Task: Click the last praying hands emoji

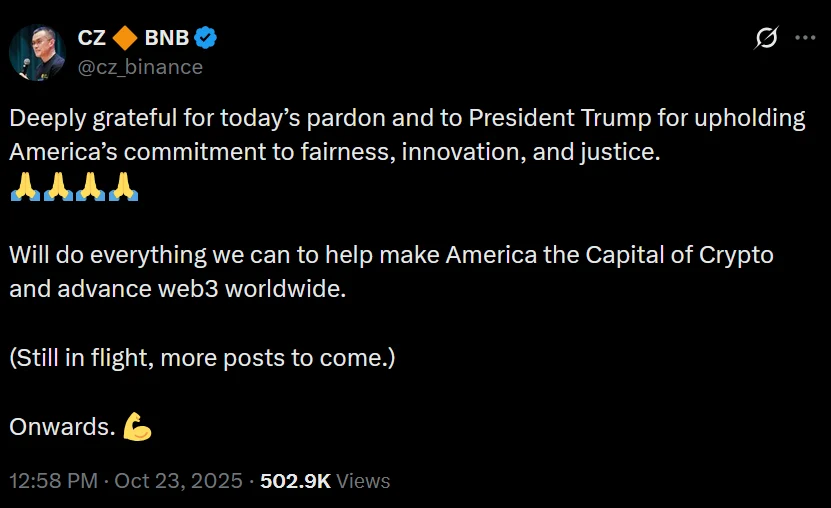Action: 123,187
